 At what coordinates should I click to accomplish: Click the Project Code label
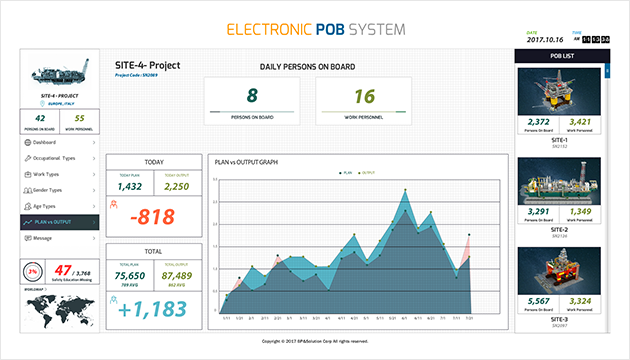tap(136, 75)
